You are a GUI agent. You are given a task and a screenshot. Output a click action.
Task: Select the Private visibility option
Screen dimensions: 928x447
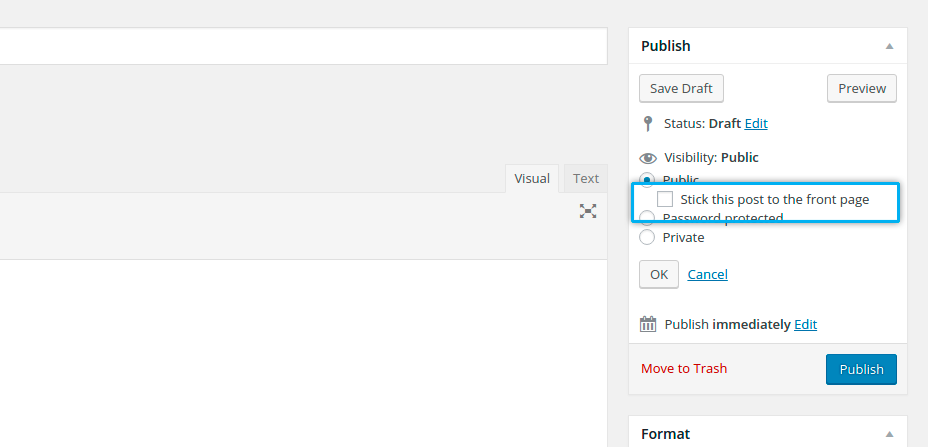[x=647, y=238]
